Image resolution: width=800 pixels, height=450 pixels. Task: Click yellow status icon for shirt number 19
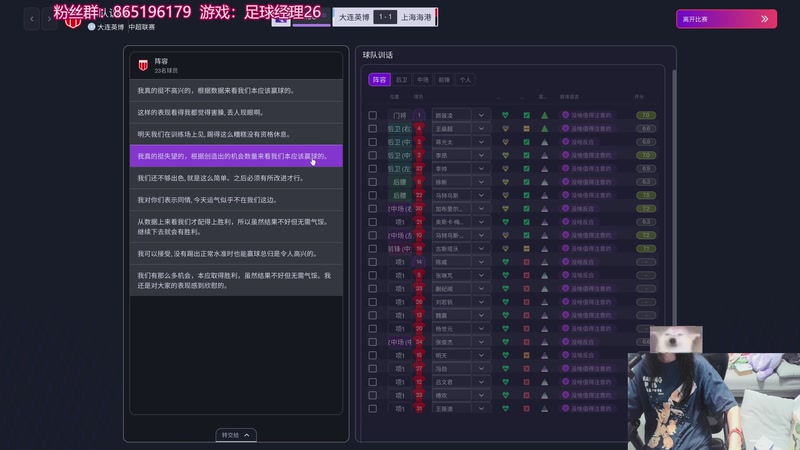pyautogui.click(x=527, y=248)
